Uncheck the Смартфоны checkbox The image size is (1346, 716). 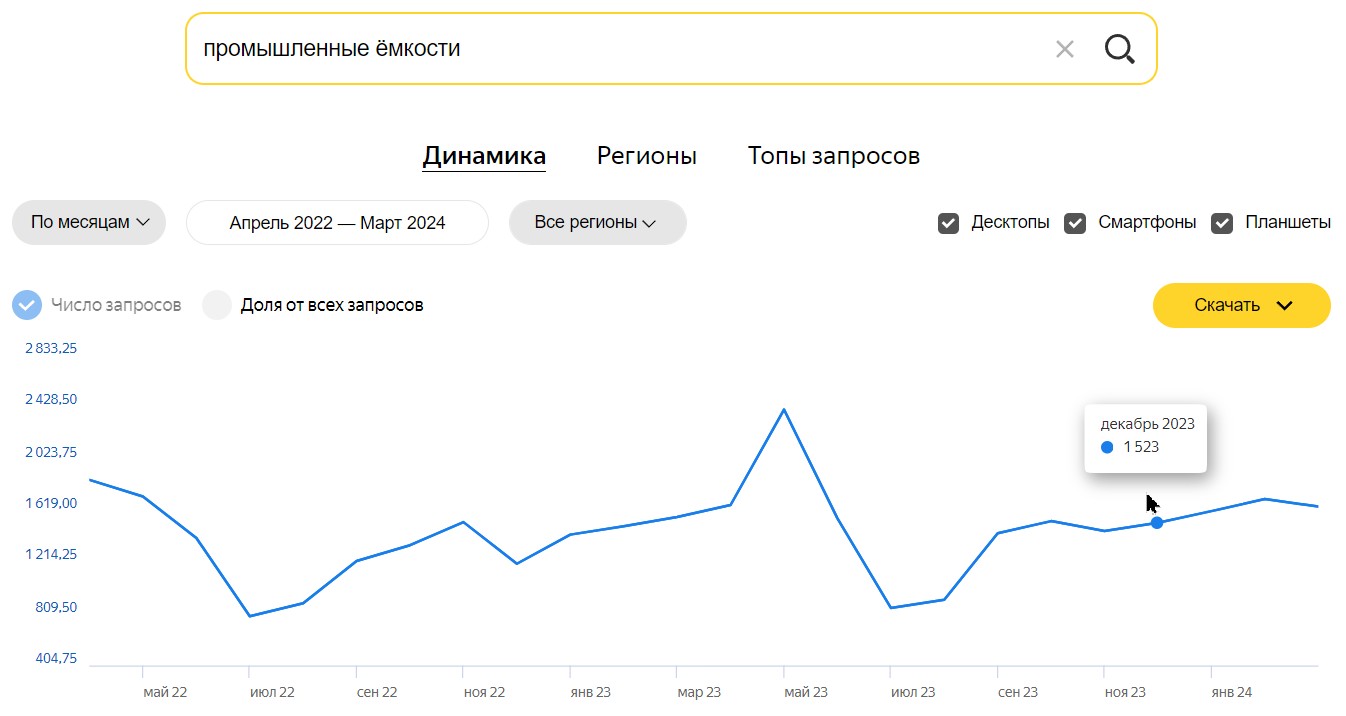(1075, 223)
